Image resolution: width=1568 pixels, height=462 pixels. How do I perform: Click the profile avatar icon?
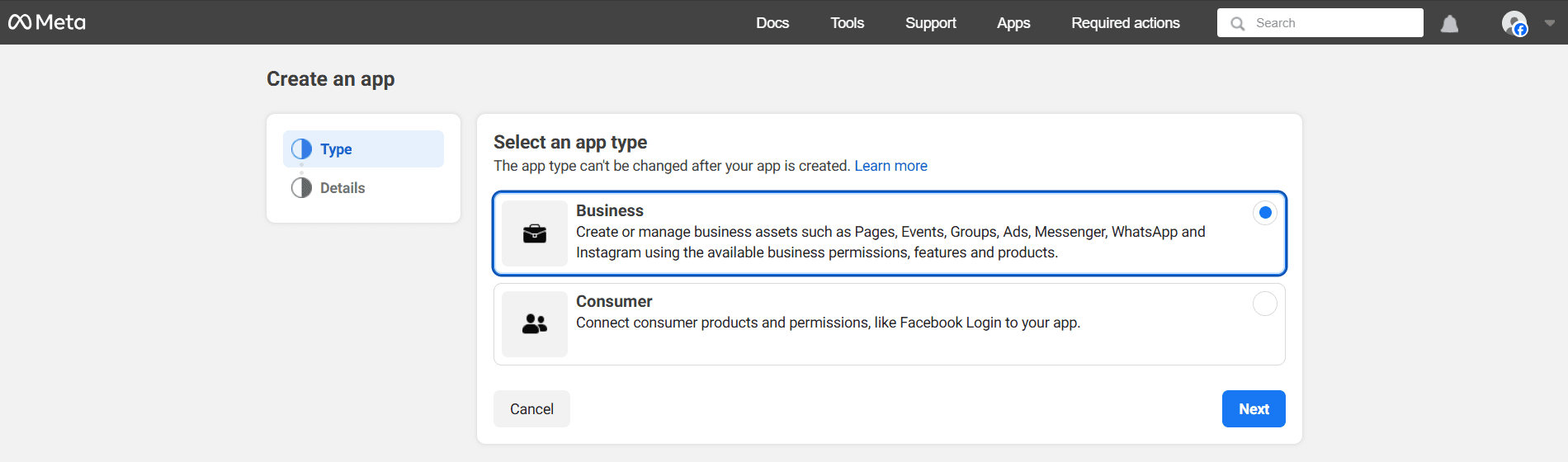coord(1514,23)
